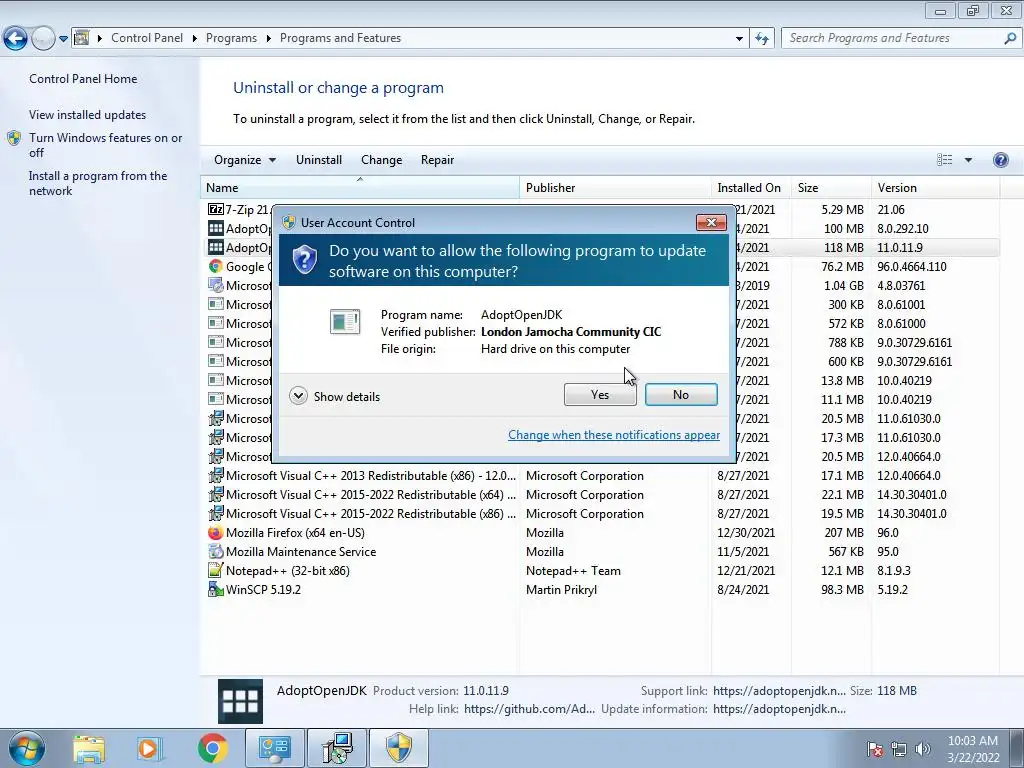Go back with the back arrow button

pyautogui.click(x=15, y=39)
